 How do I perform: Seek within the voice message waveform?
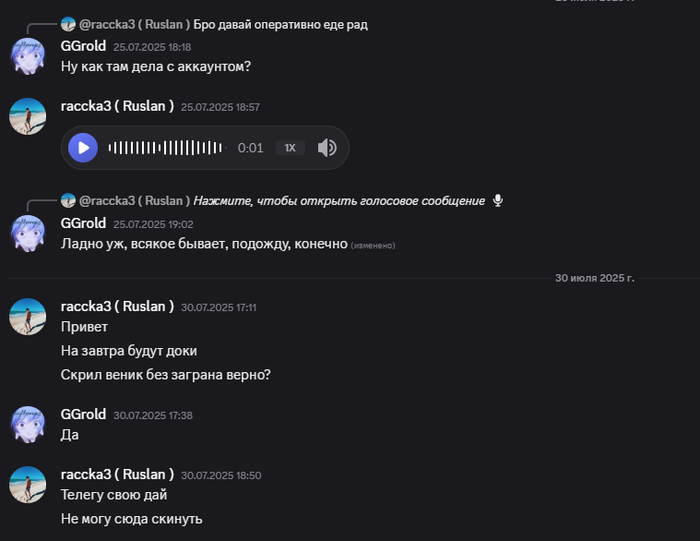point(165,148)
